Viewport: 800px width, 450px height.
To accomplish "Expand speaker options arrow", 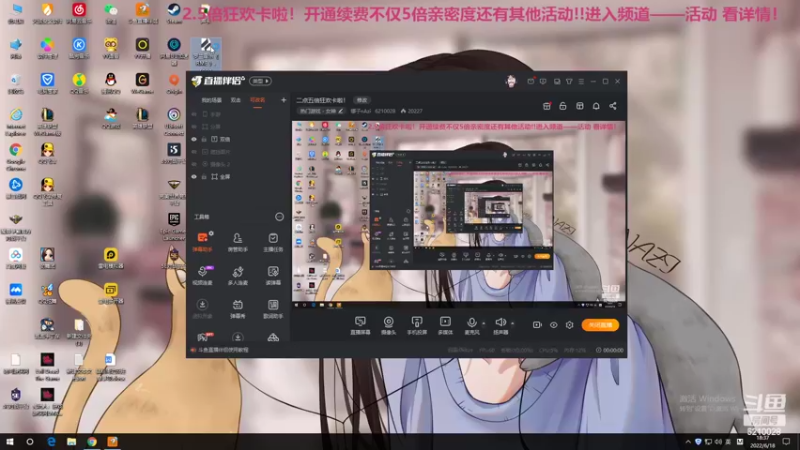I will click(512, 323).
